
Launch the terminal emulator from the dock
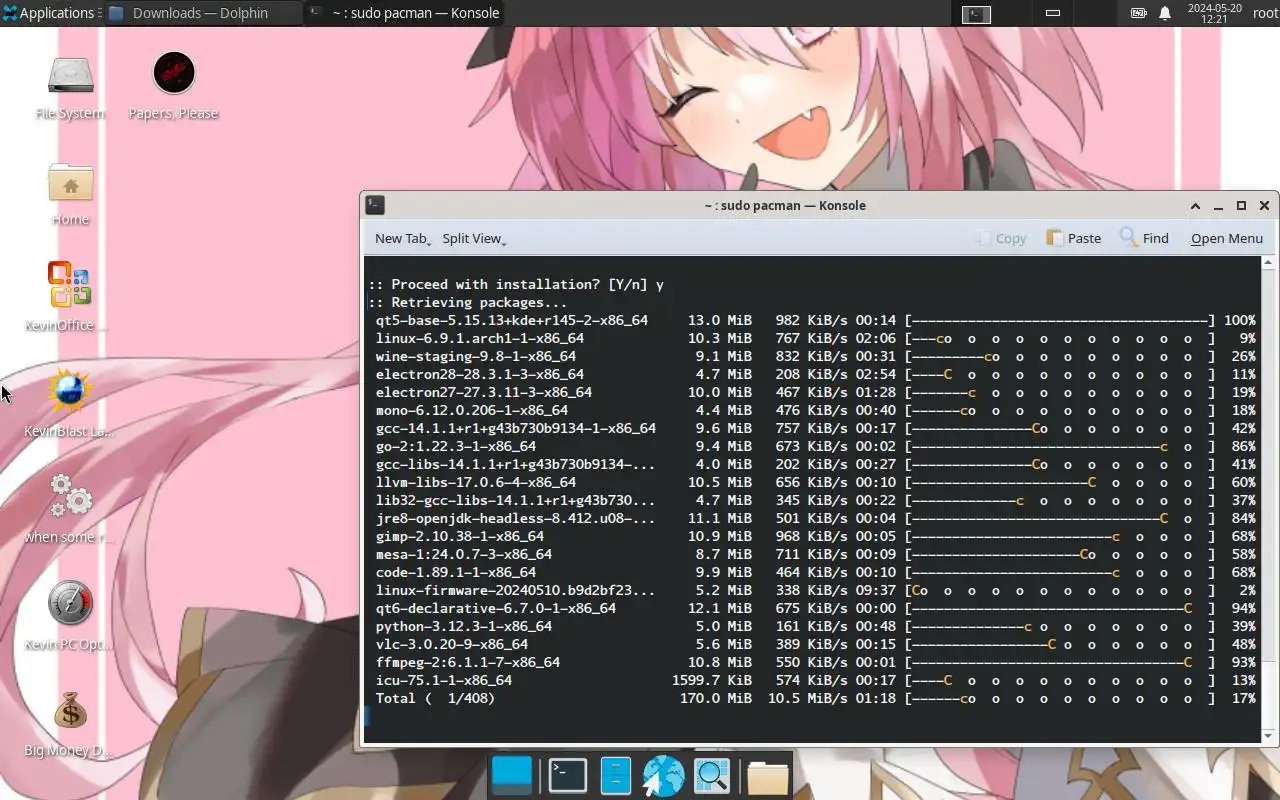pyautogui.click(x=568, y=775)
